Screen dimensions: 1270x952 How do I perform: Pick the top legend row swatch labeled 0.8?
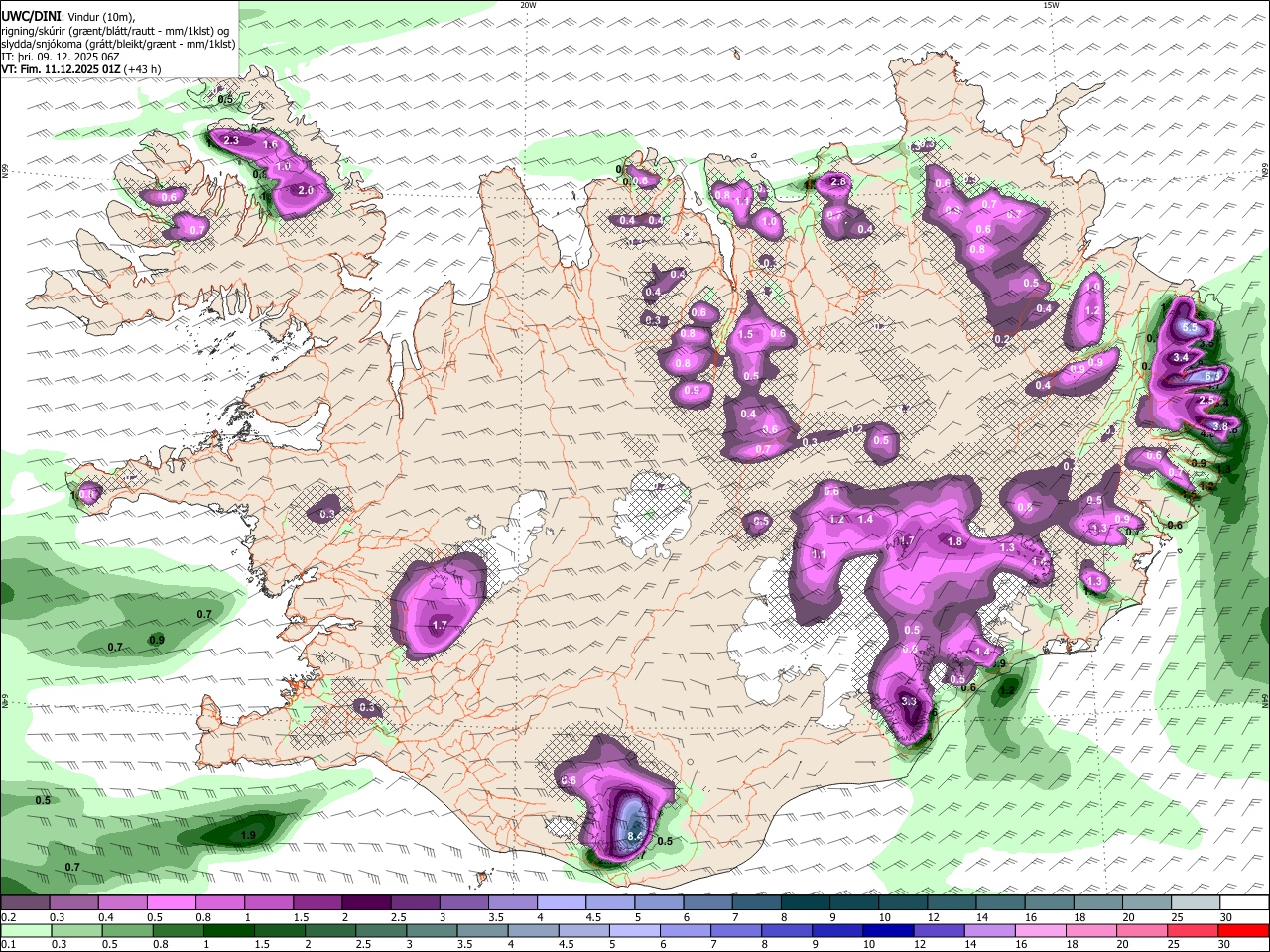[220, 903]
